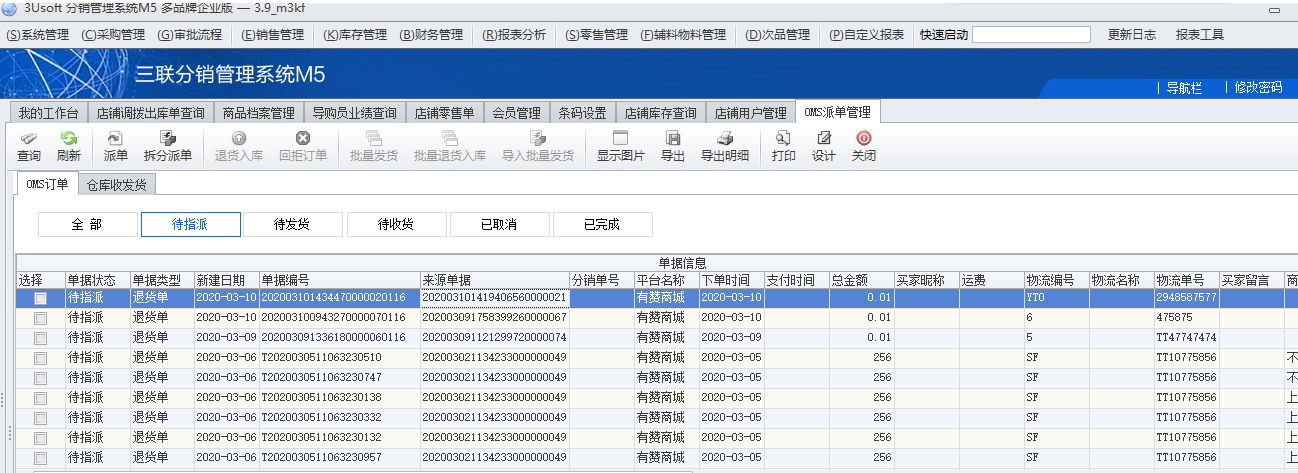Click the 修改密码 link
Screen dimensions: 1298x473
(x=1258, y=87)
